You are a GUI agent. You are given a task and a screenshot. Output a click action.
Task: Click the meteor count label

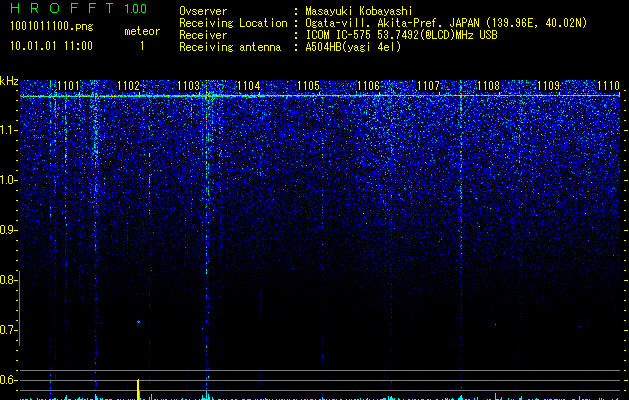point(142,31)
